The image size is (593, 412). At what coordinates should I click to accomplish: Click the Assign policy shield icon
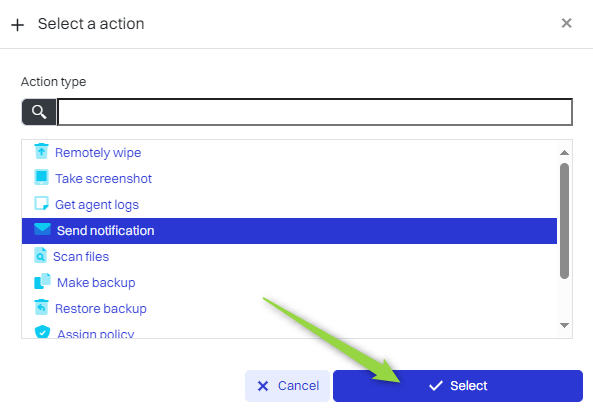(x=42, y=331)
